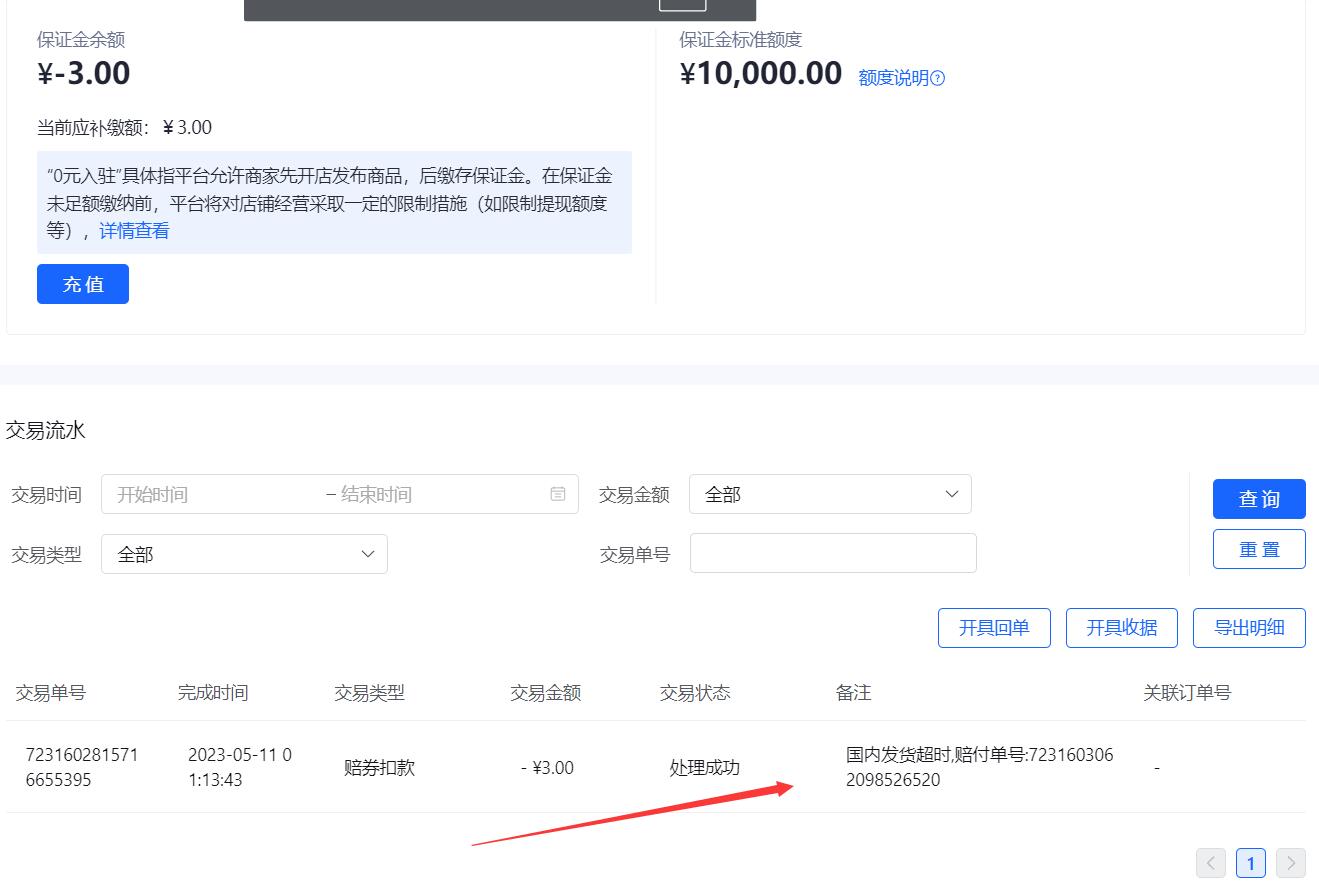Click the 额度说明 help question mark icon
The width and height of the screenshot is (1319, 886).
point(939,77)
